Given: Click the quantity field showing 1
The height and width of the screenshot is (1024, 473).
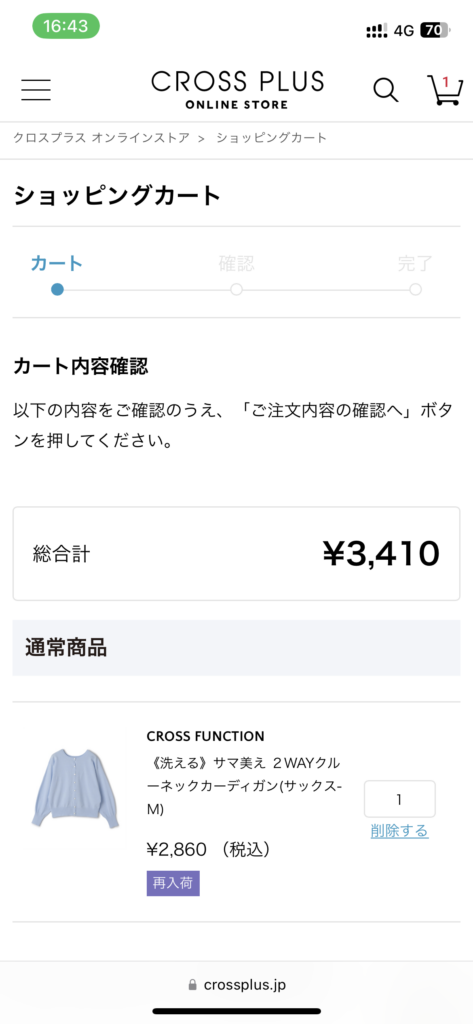Looking at the screenshot, I should [400, 799].
